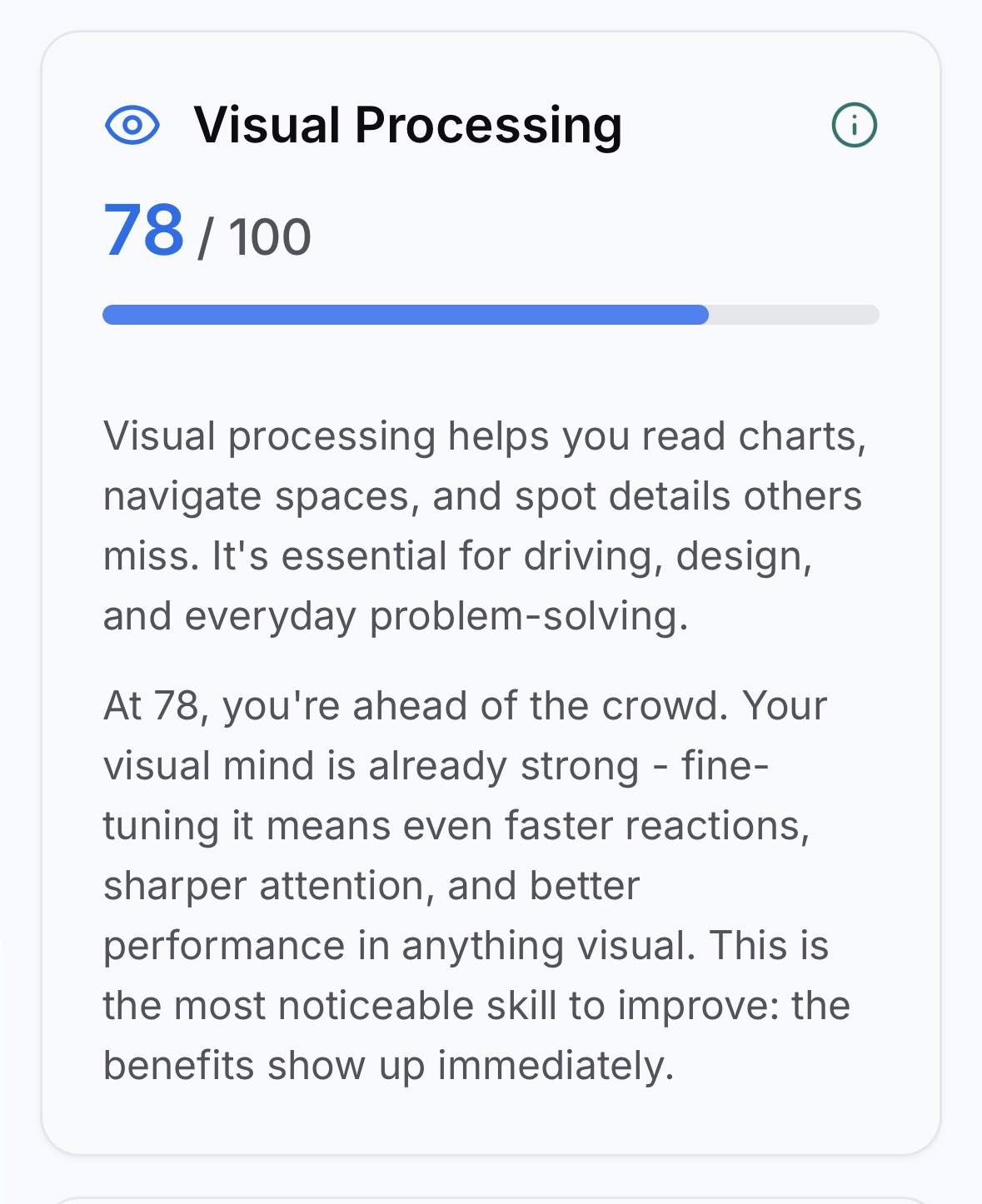Click the blue 78 score number
Image resolution: width=982 pixels, height=1204 pixels.
coord(143,231)
